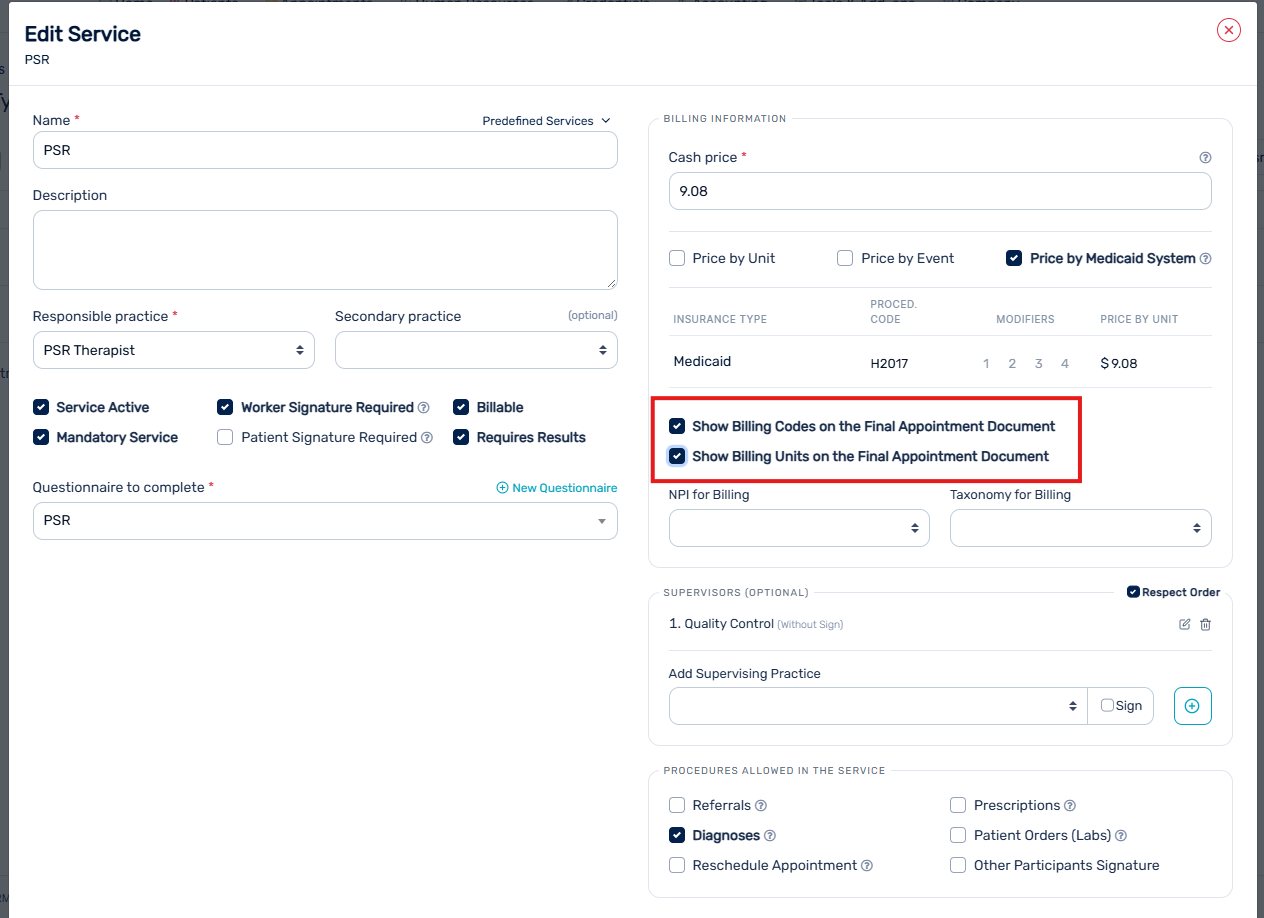
Task: Click the Prescriptions help icon
Action: coord(1070,806)
